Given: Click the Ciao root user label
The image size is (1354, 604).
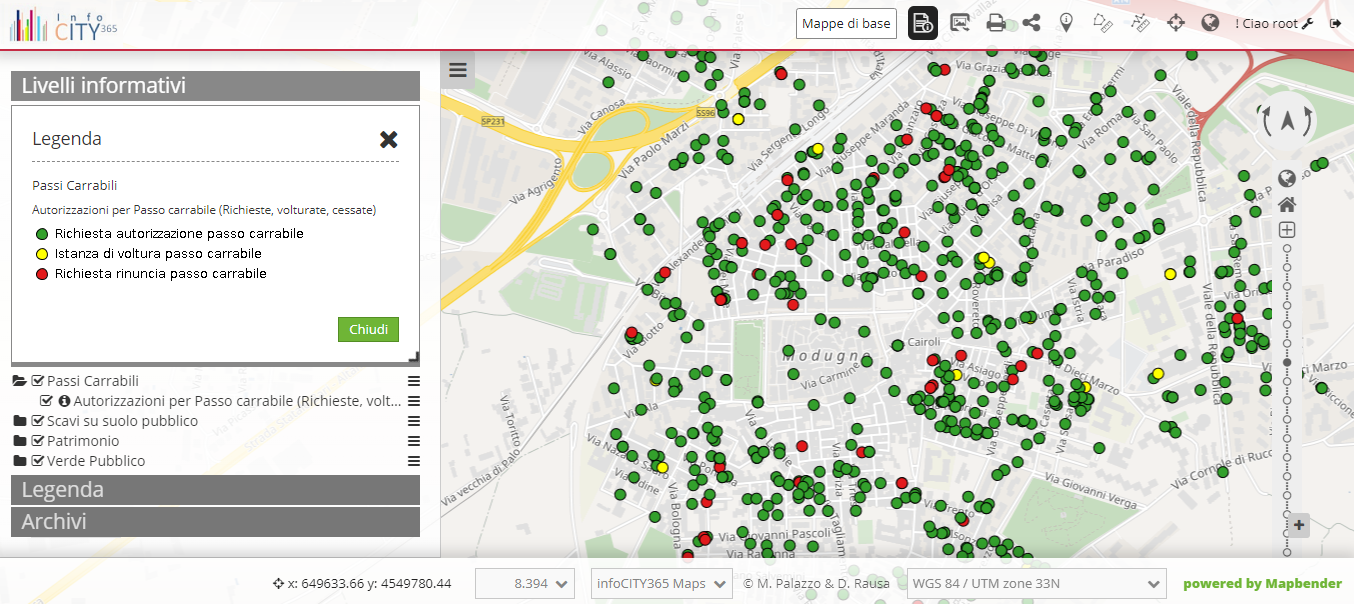Looking at the screenshot, I should [1266, 23].
